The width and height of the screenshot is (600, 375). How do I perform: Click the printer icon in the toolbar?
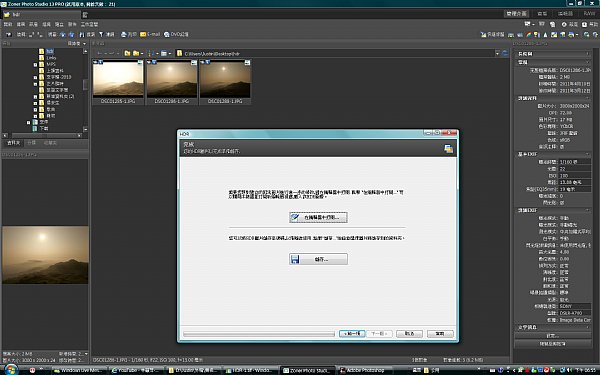coord(124,34)
